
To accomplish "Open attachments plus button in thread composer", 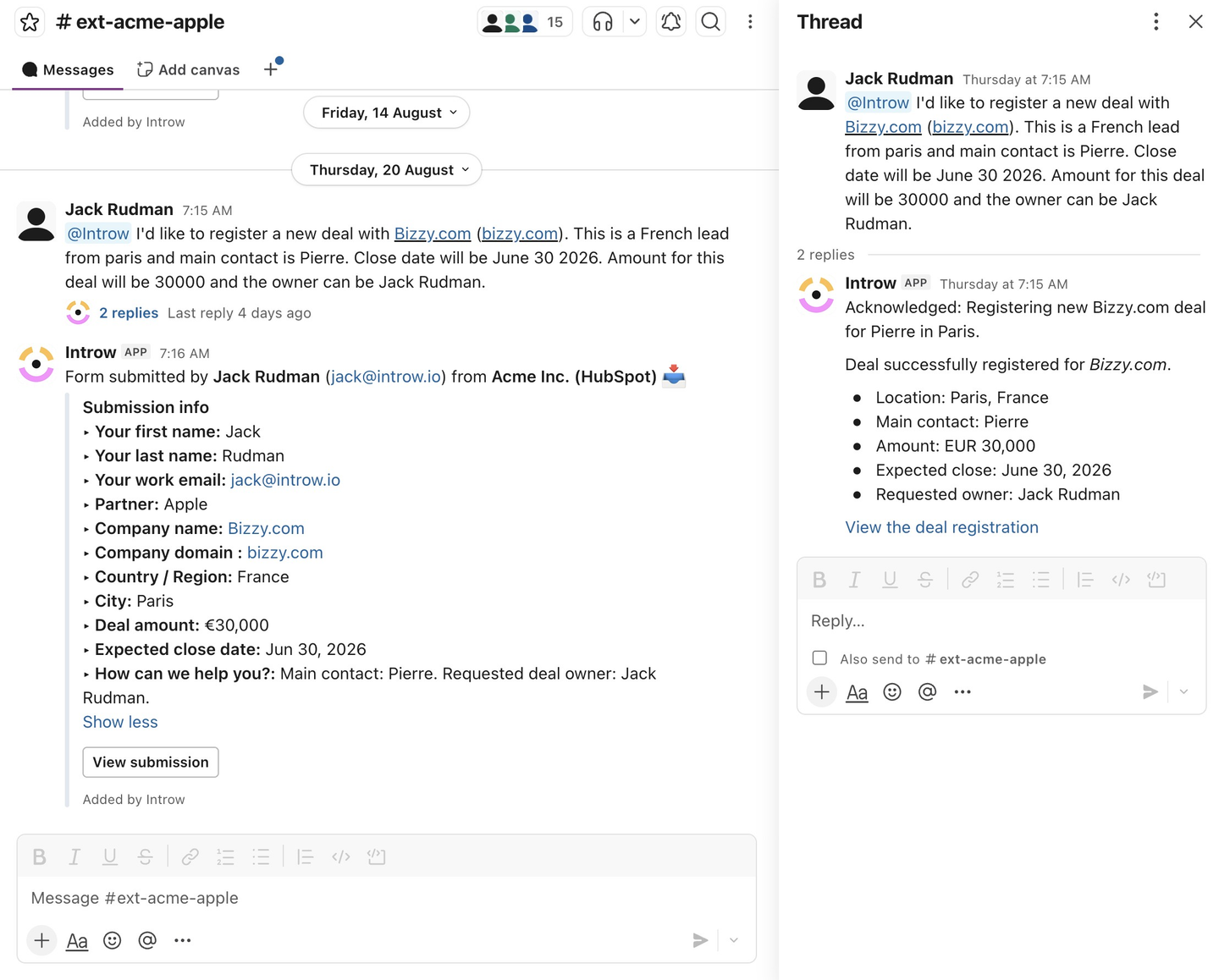I will coord(821,692).
